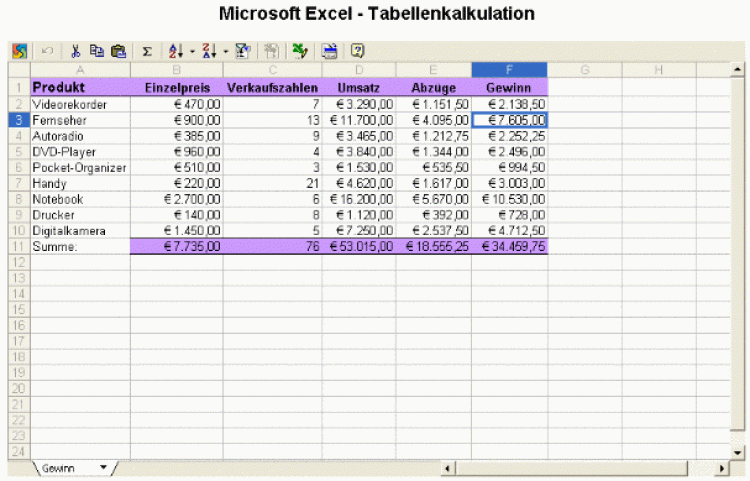Click the horizontal scrollbar right arrow
750x481 pixels.
pyautogui.click(x=724, y=467)
